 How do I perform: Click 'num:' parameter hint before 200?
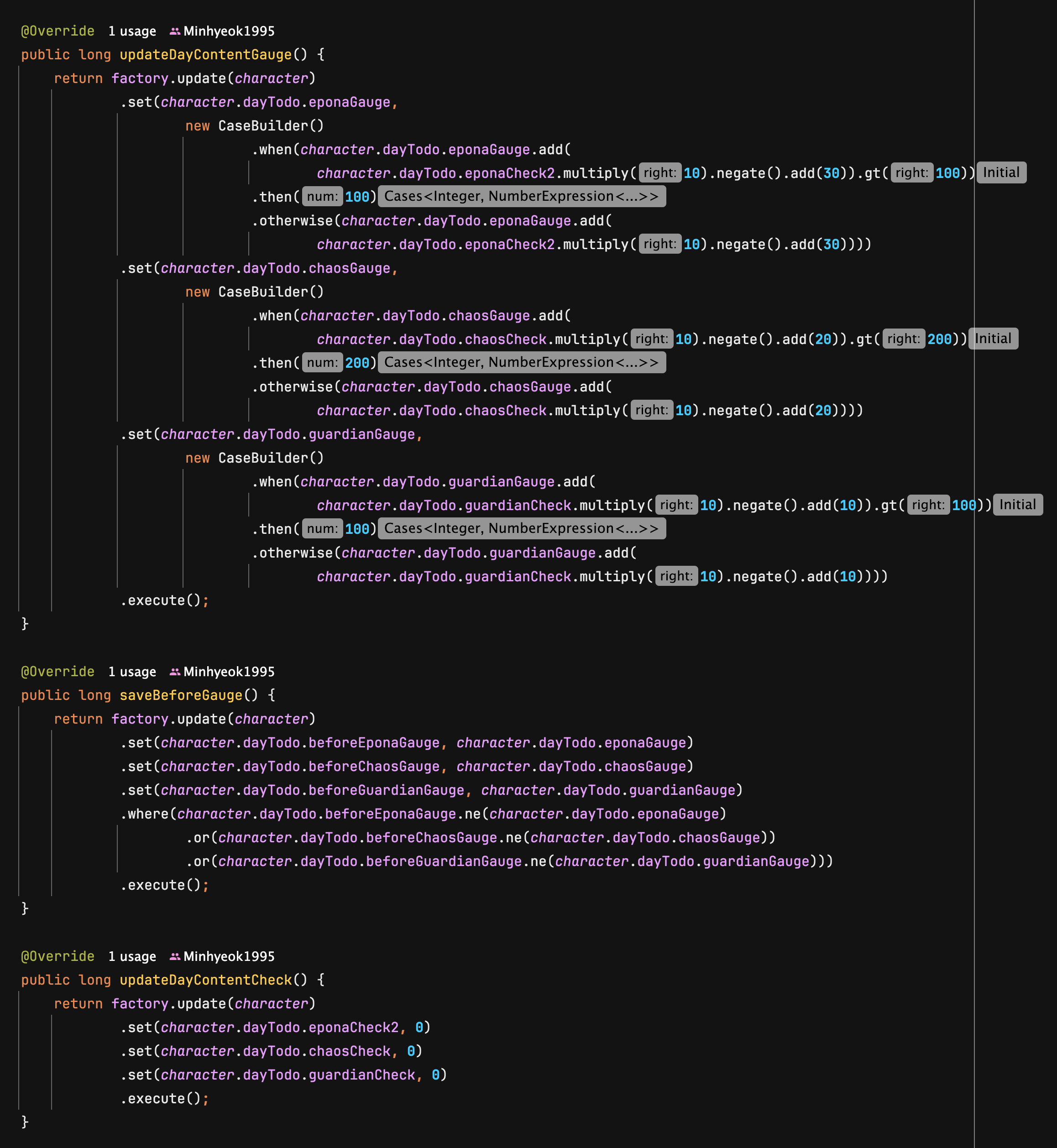pyautogui.click(x=322, y=362)
